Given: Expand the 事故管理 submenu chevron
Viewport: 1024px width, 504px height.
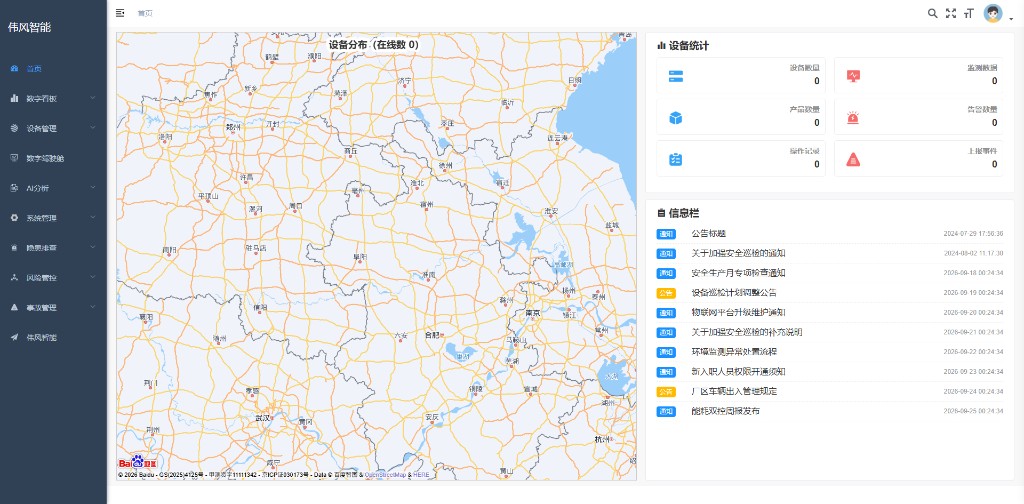Looking at the screenshot, I should point(93,307).
